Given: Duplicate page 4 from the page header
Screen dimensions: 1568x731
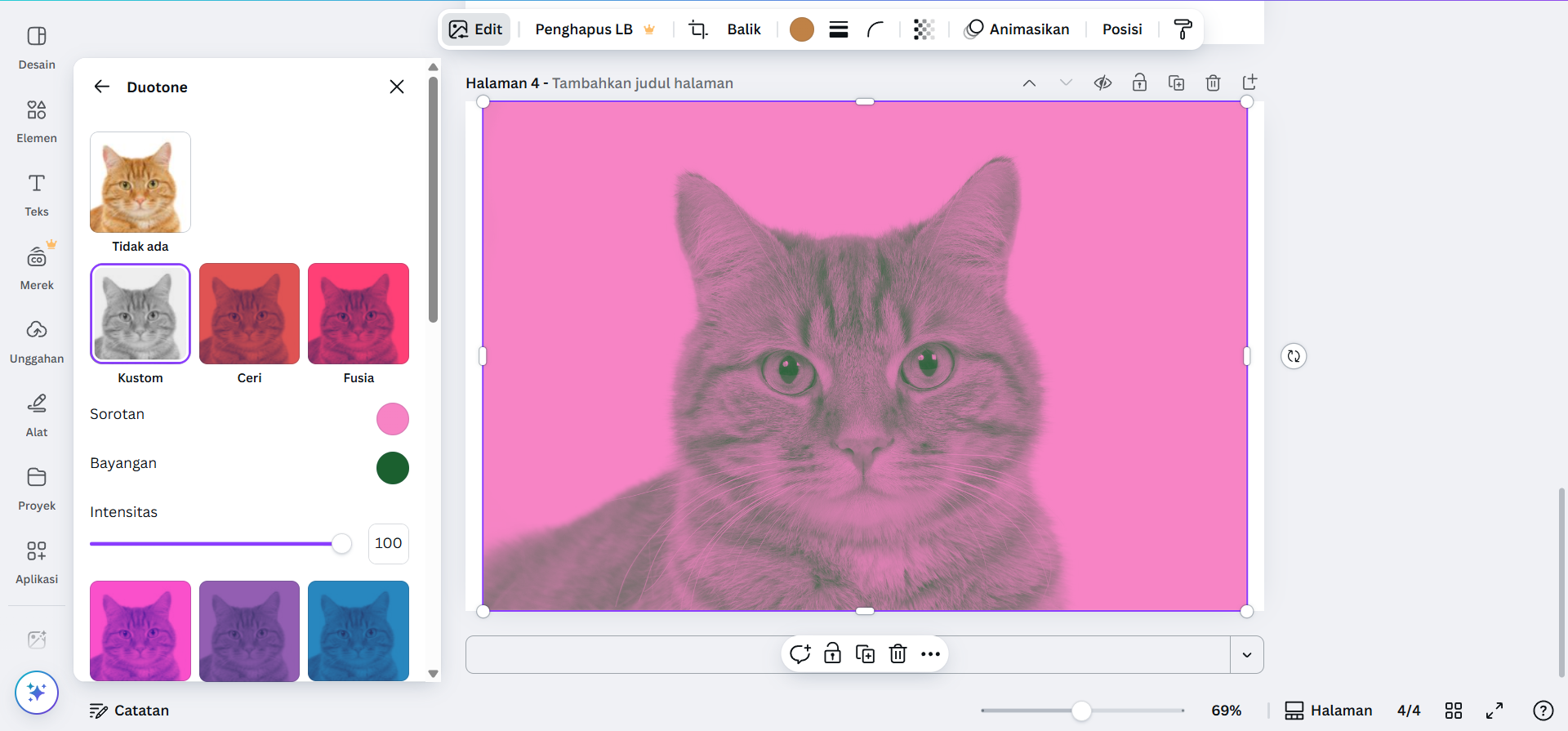Looking at the screenshot, I should [x=1176, y=83].
